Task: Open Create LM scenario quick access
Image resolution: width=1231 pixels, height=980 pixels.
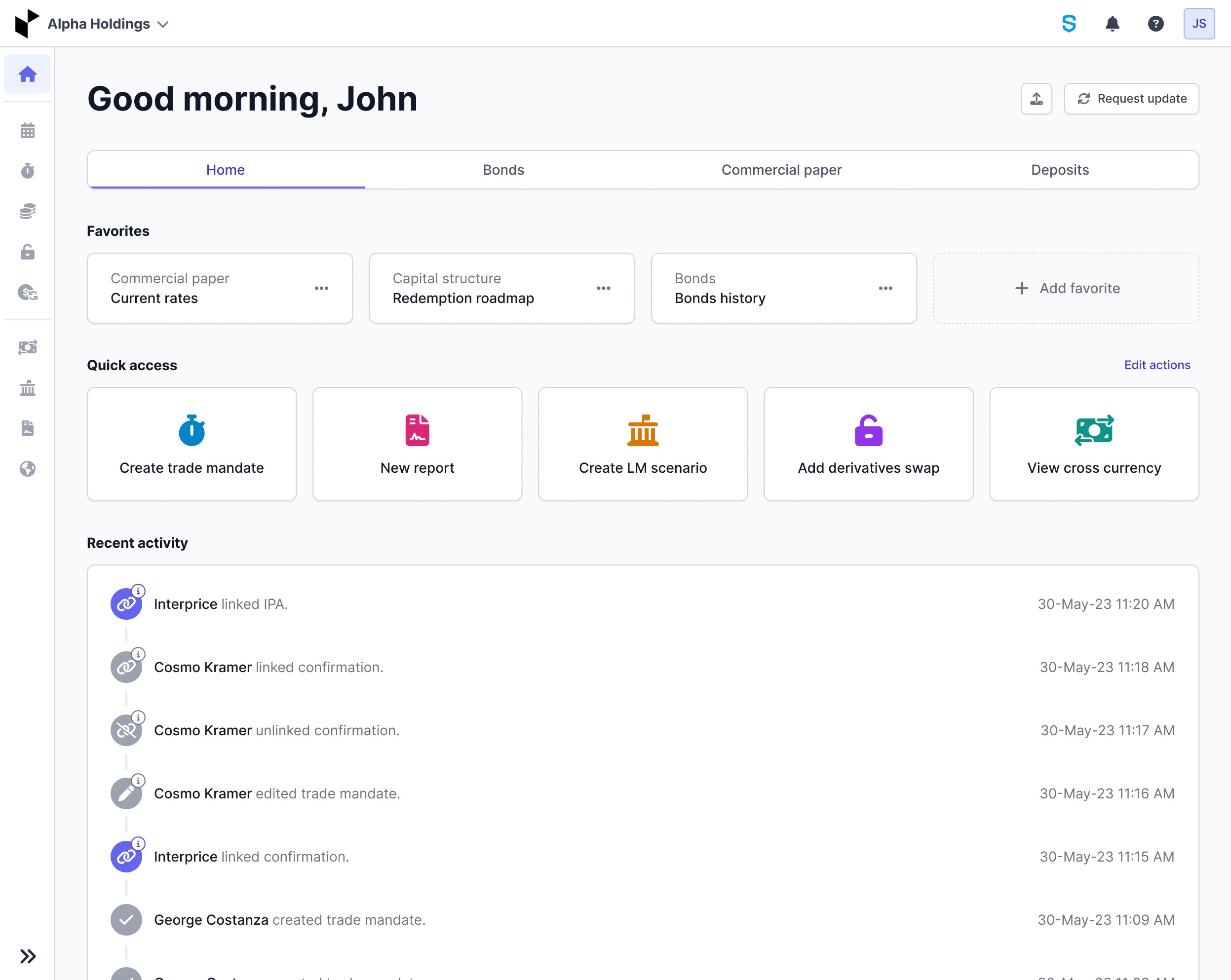Action: click(x=643, y=444)
